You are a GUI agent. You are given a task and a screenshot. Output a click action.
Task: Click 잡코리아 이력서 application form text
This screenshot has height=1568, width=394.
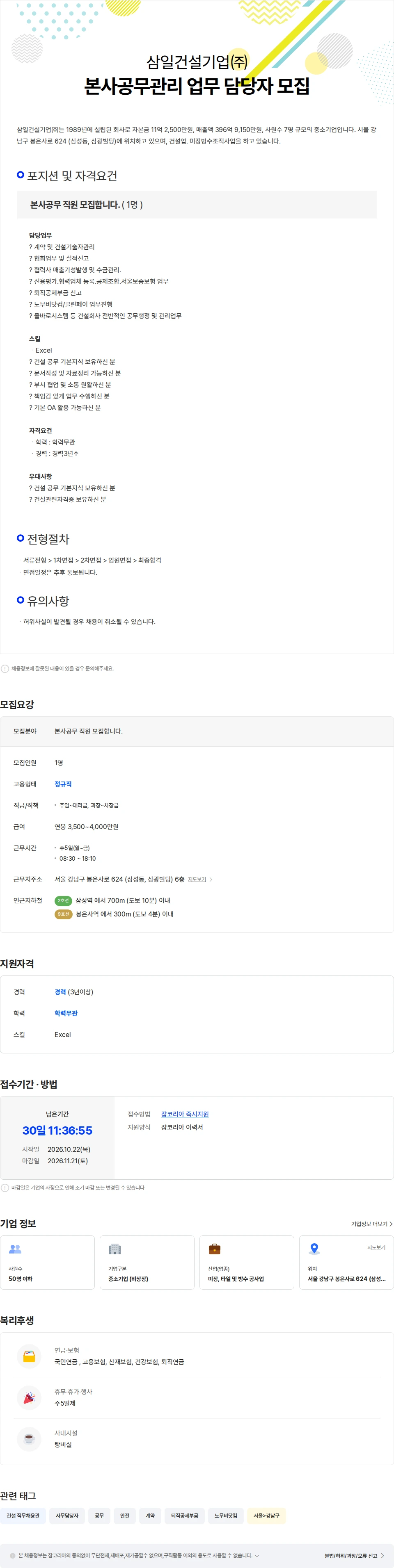182,1127
